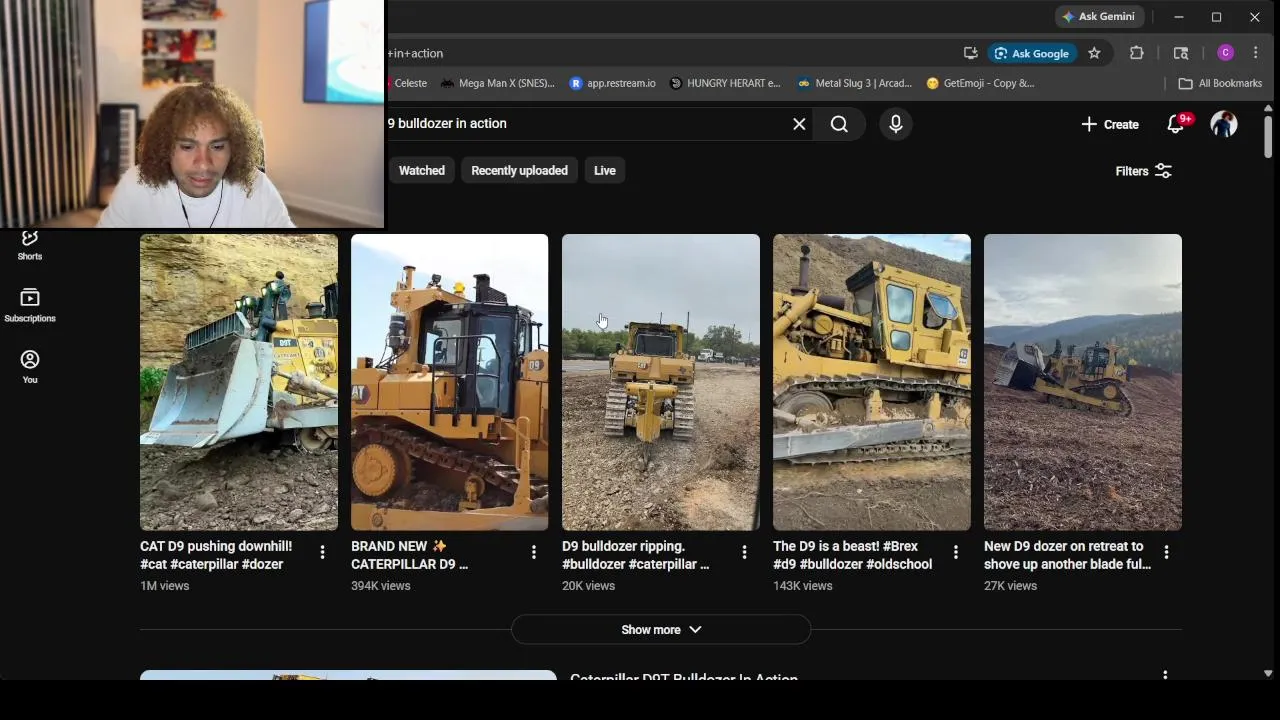Screen dimensions: 1280x720
Task: Click the Caterpillar D9T Bulldozer In Action title
Action: (684, 677)
